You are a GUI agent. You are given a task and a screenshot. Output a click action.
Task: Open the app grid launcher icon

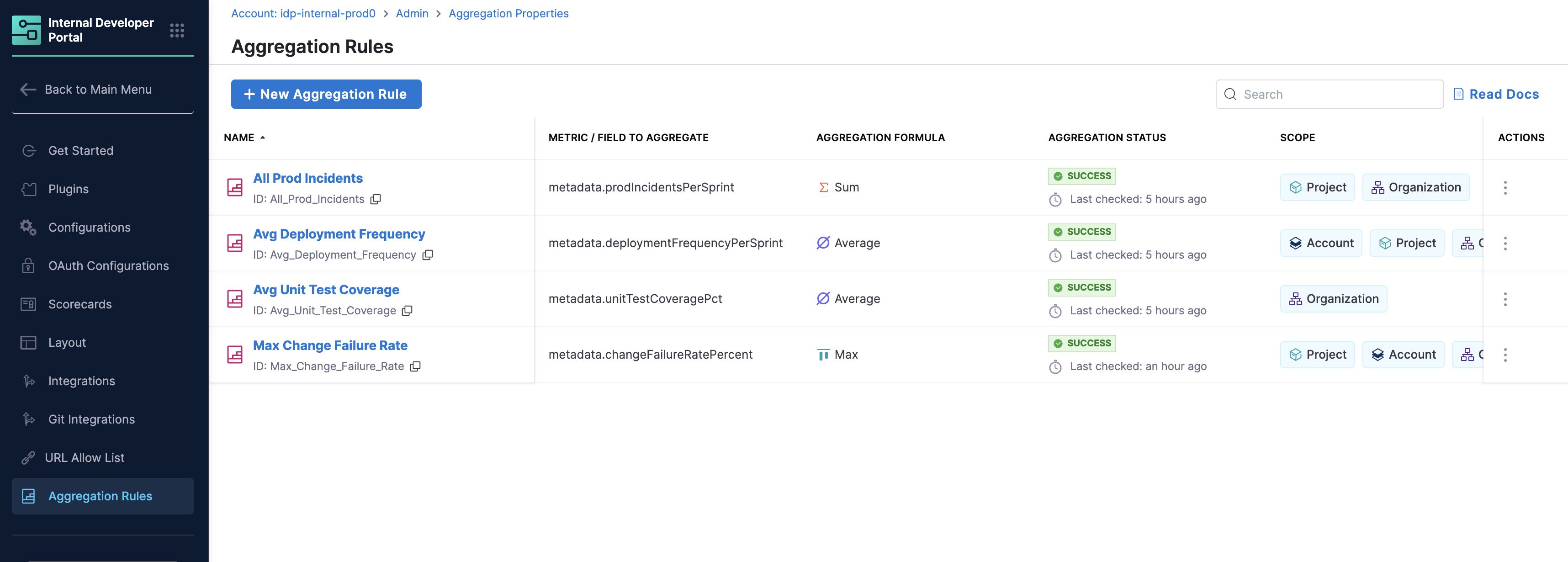(176, 29)
